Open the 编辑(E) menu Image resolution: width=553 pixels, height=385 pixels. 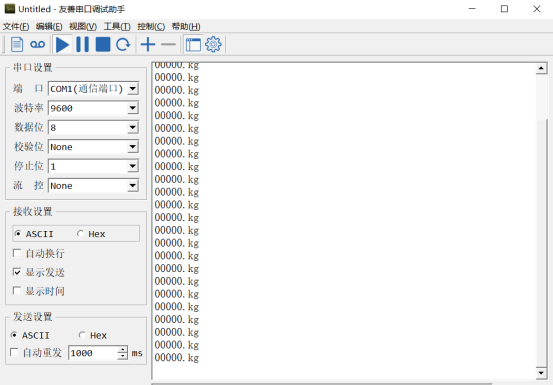click(x=49, y=26)
